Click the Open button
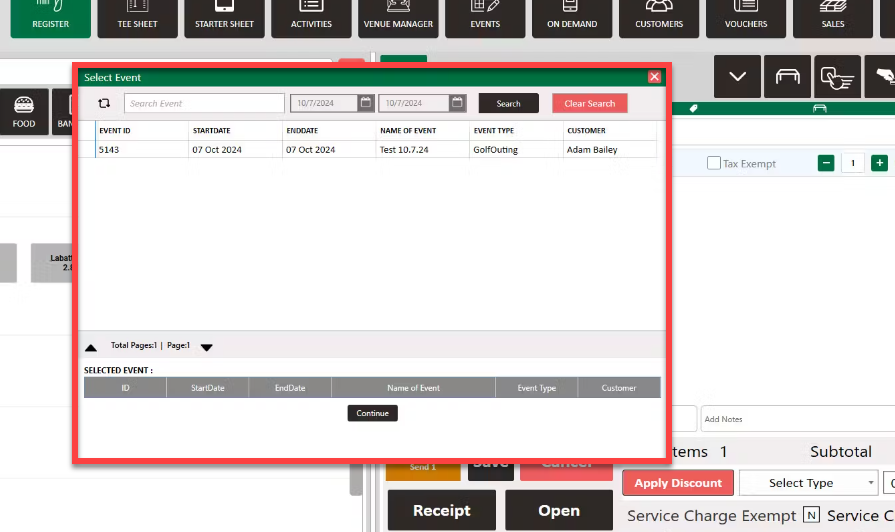This screenshot has width=895, height=532. tap(559, 510)
